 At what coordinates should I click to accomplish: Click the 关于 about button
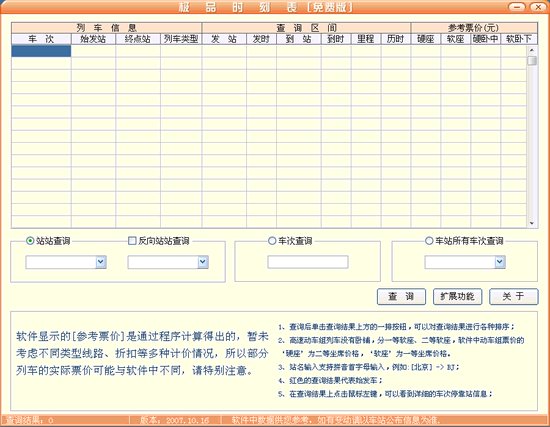[514, 296]
